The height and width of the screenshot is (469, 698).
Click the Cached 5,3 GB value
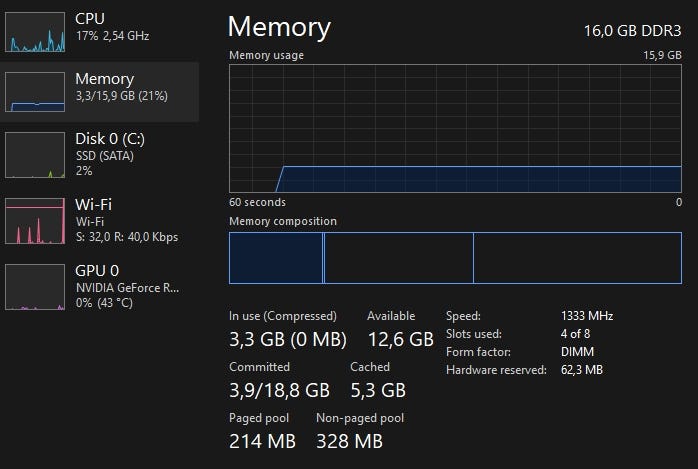click(x=378, y=389)
